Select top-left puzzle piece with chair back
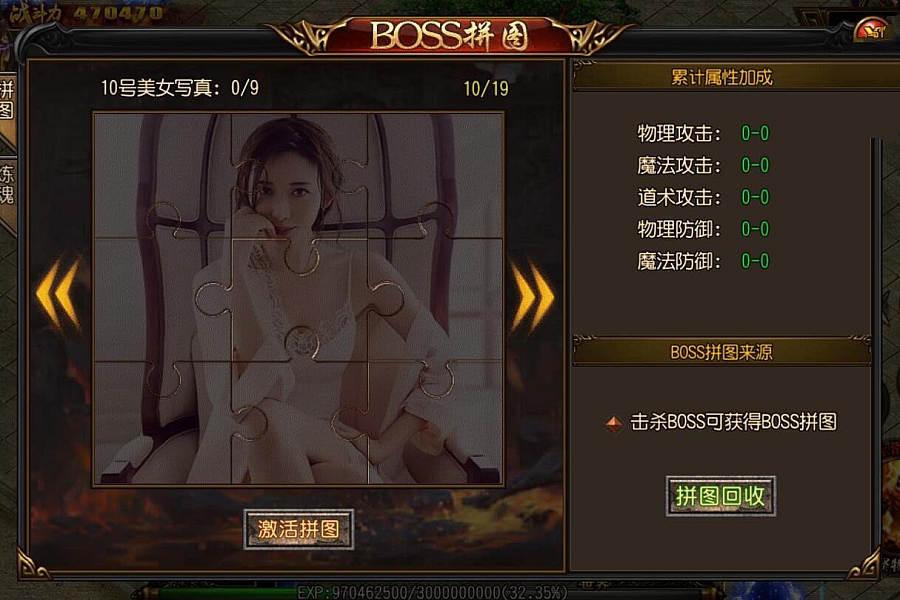This screenshot has height=600, width=900. [x=162, y=176]
